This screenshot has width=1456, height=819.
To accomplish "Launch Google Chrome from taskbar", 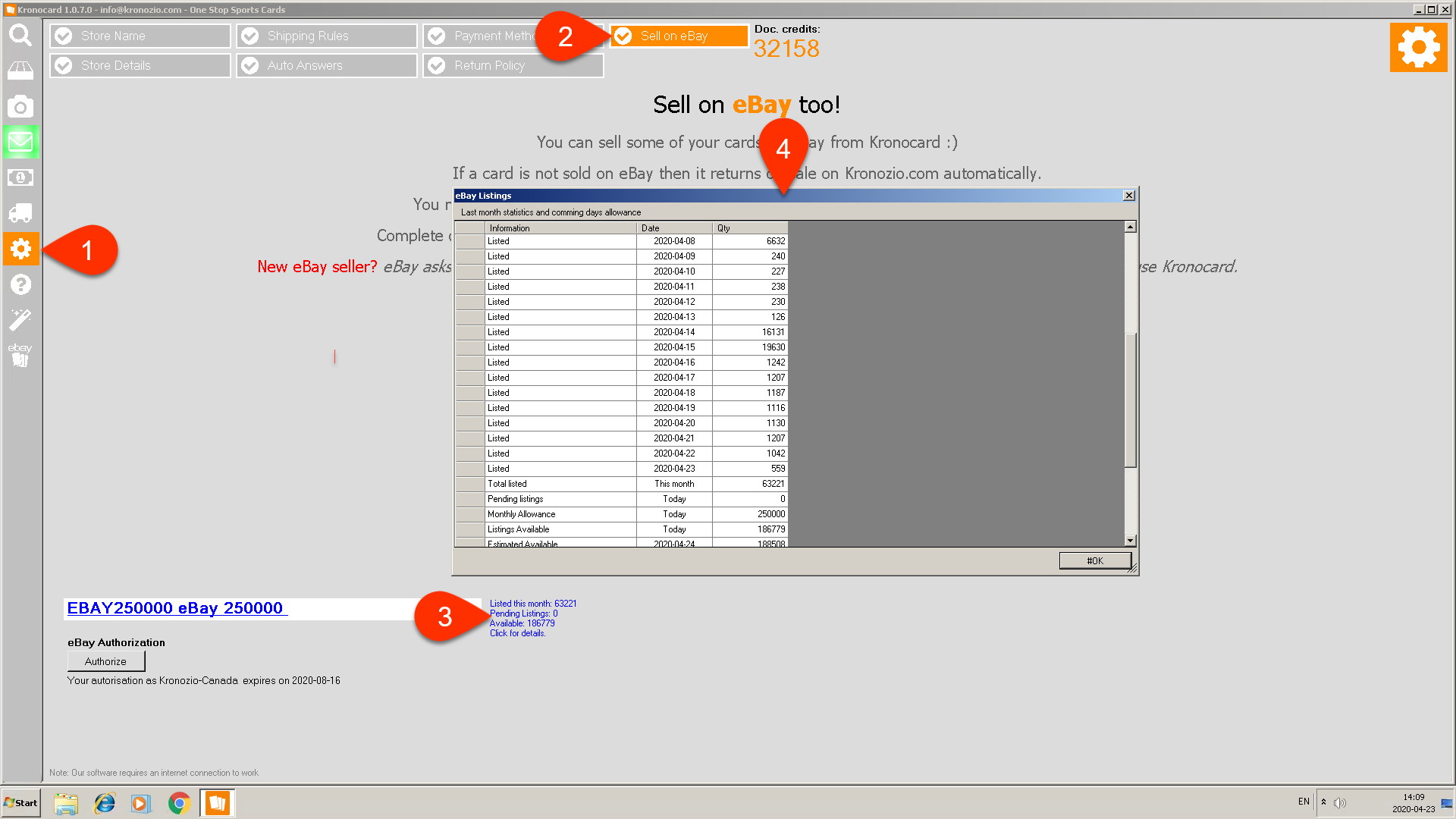I will click(179, 803).
